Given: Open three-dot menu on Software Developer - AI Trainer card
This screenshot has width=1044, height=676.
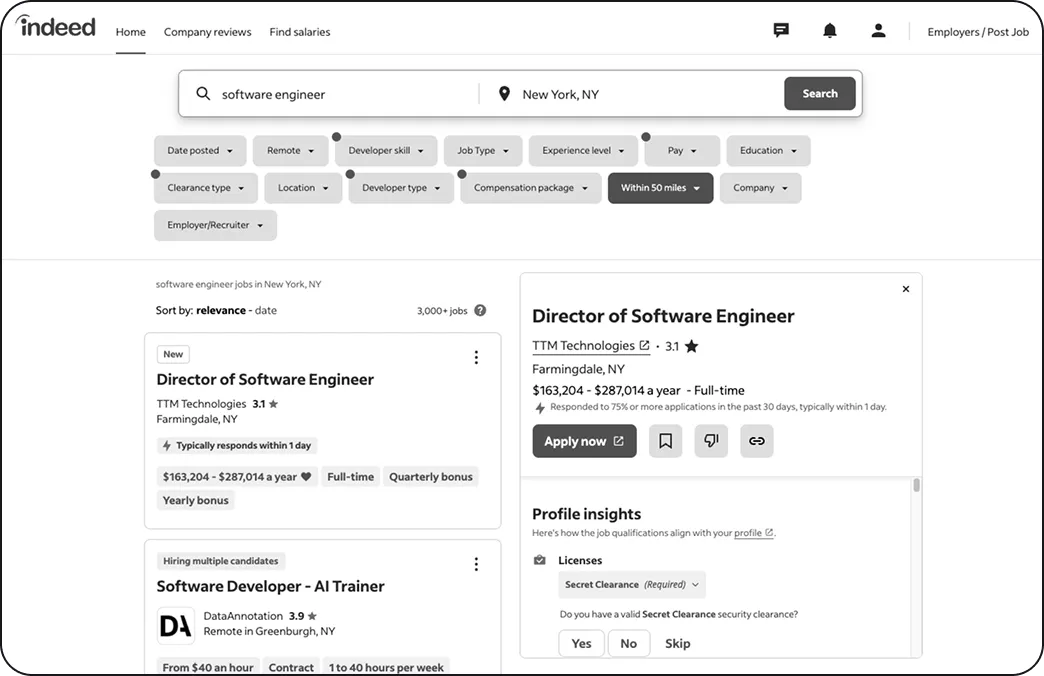Looking at the screenshot, I should 476,565.
